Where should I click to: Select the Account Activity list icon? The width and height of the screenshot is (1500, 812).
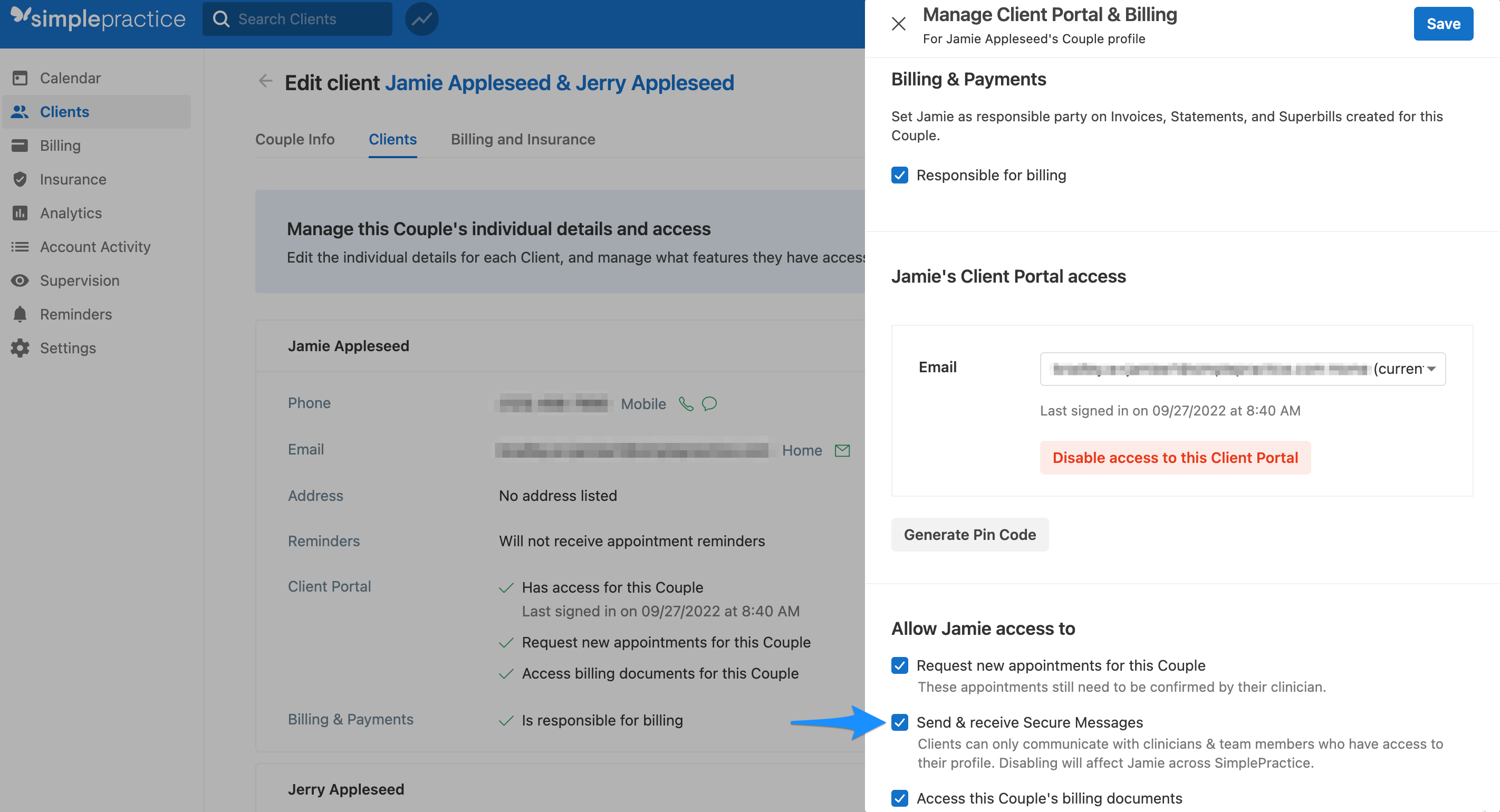click(x=20, y=246)
